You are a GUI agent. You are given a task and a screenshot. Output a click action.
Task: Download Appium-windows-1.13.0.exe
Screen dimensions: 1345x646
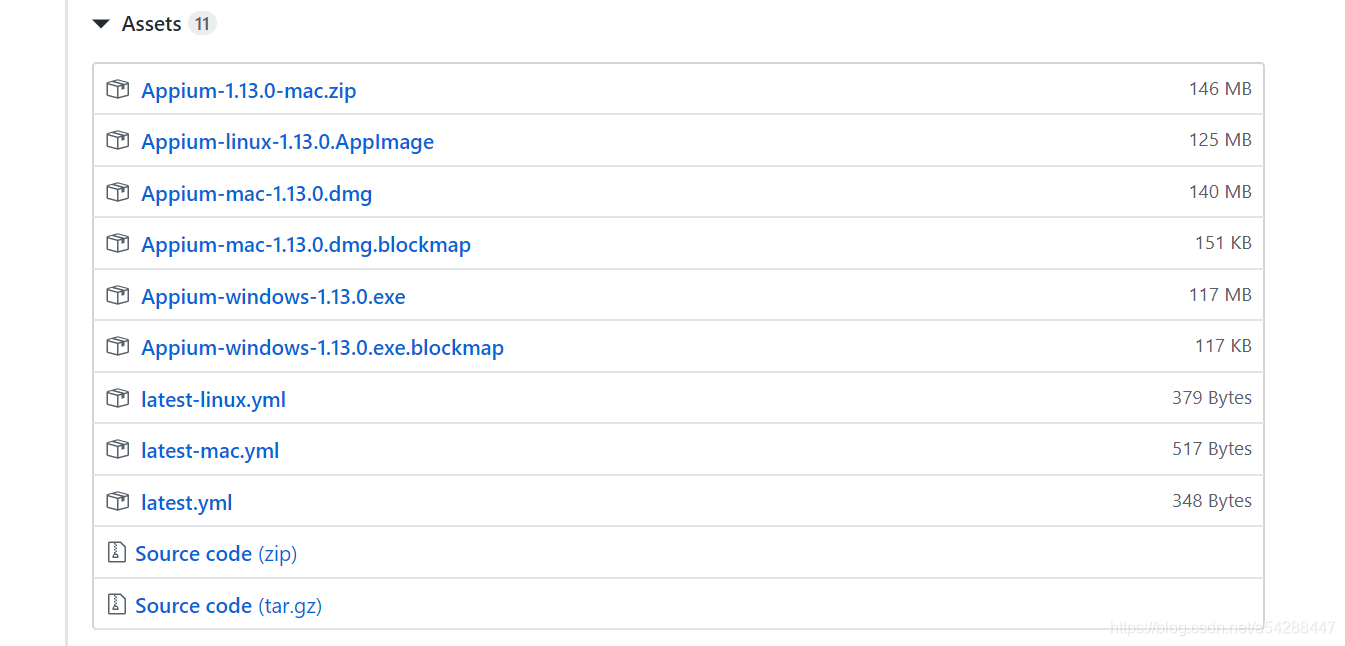tap(274, 297)
